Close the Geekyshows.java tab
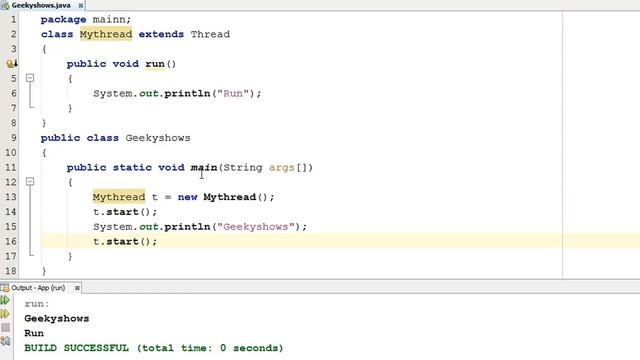 [x=81, y=5]
